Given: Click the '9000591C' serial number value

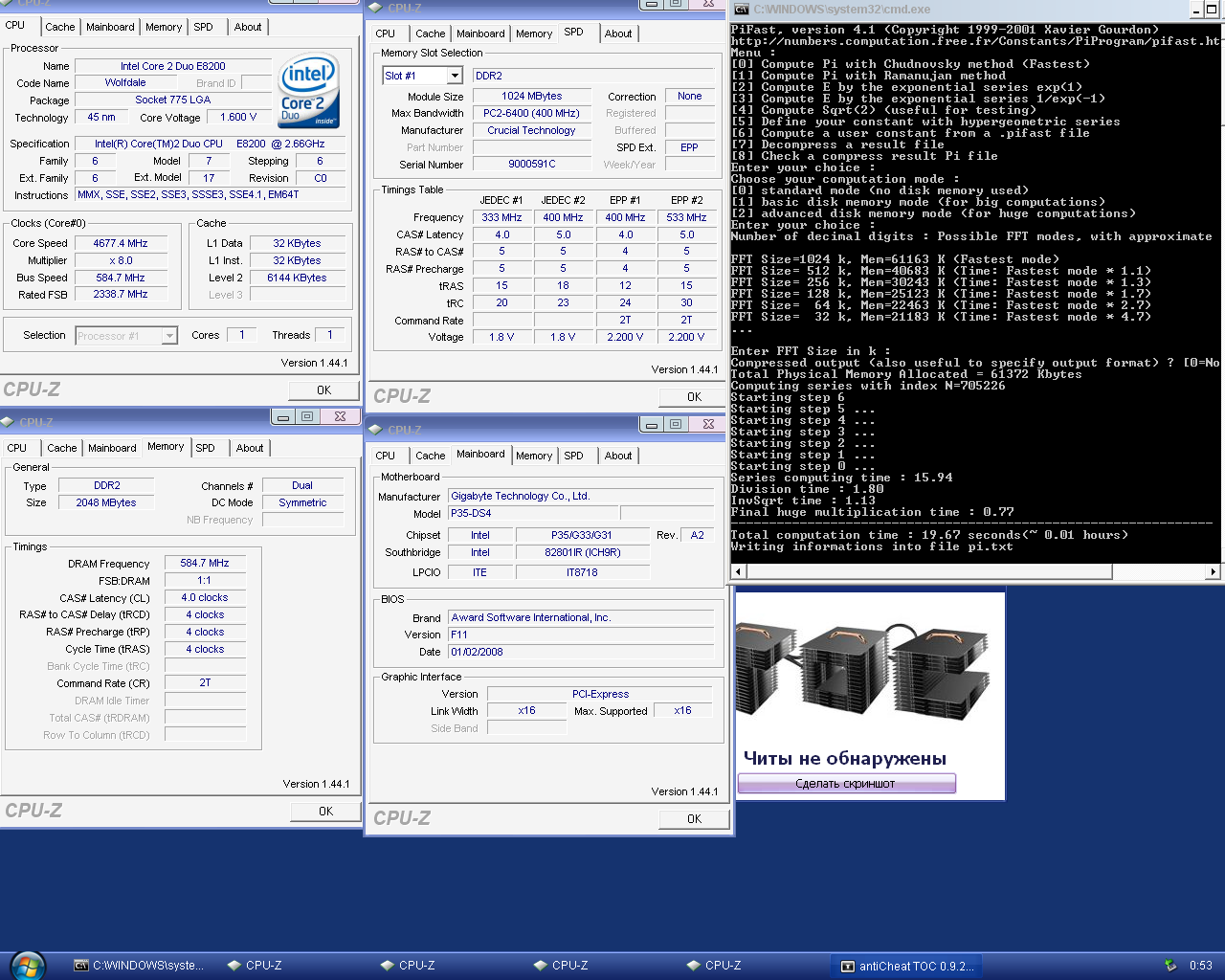Looking at the screenshot, I should (x=532, y=165).
